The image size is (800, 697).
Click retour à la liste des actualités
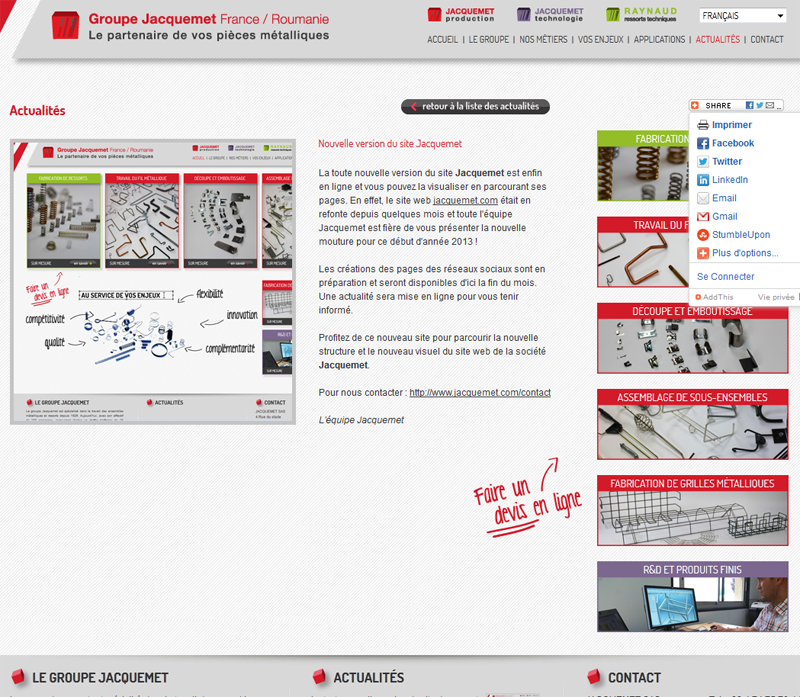[475, 106]
